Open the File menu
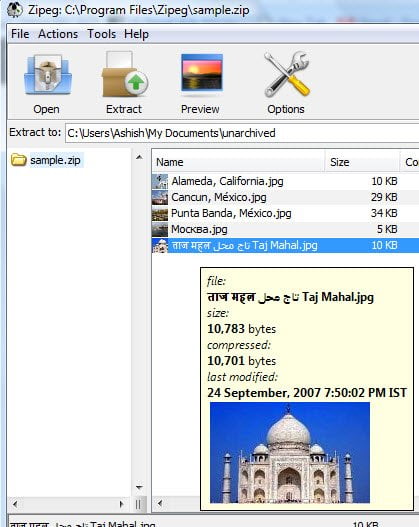The height and width of the screenshot is (527, 419). 20,34
